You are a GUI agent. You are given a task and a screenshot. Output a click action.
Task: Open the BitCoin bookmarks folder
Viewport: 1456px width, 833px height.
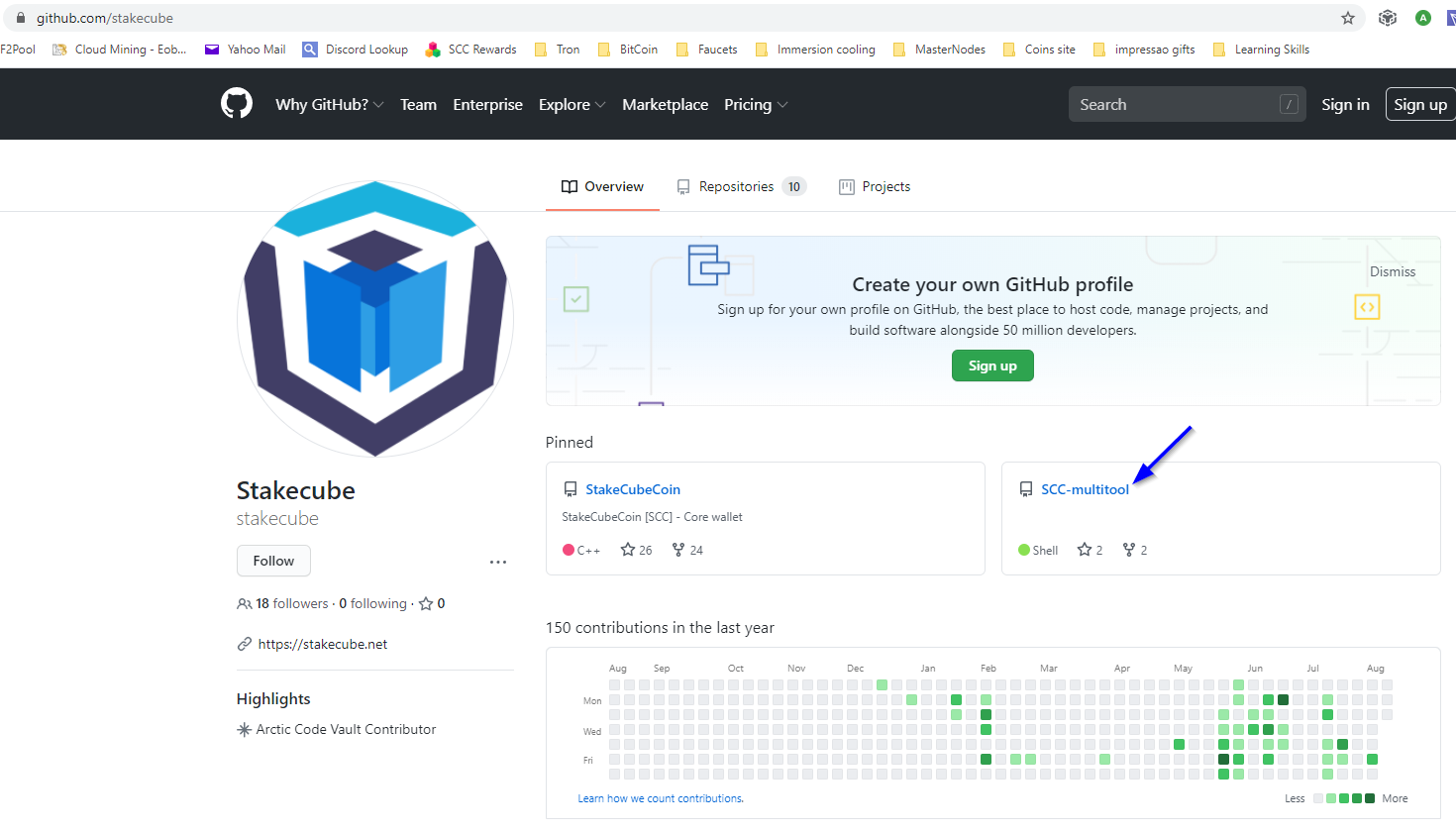(628, 50)
